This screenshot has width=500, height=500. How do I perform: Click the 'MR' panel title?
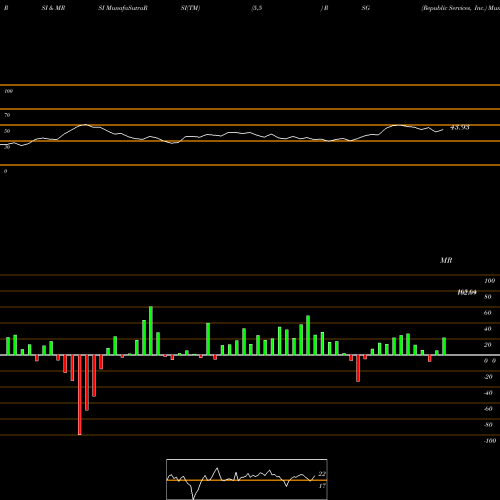coord(446,260)
